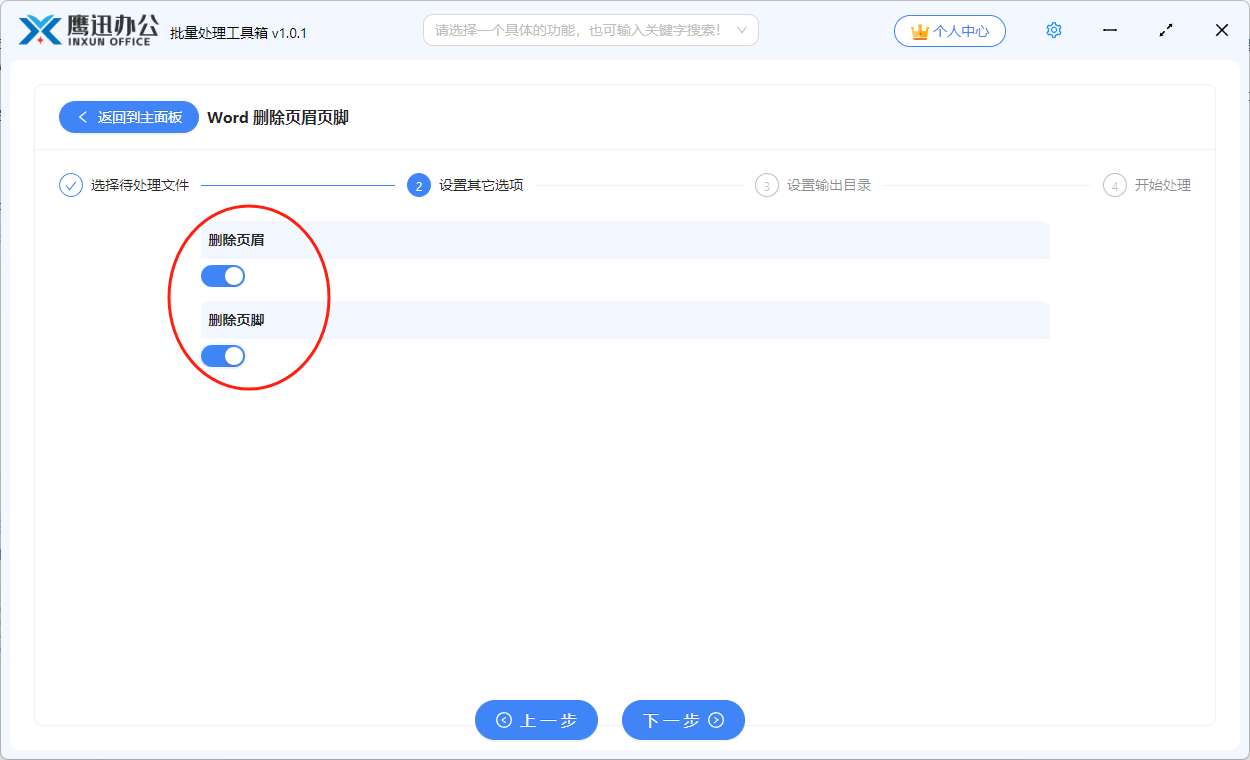This screenshot has width=1250, height=760.
Task: Click the checkmark on 选择待处理文件 step
Action: tap(68, 185)
